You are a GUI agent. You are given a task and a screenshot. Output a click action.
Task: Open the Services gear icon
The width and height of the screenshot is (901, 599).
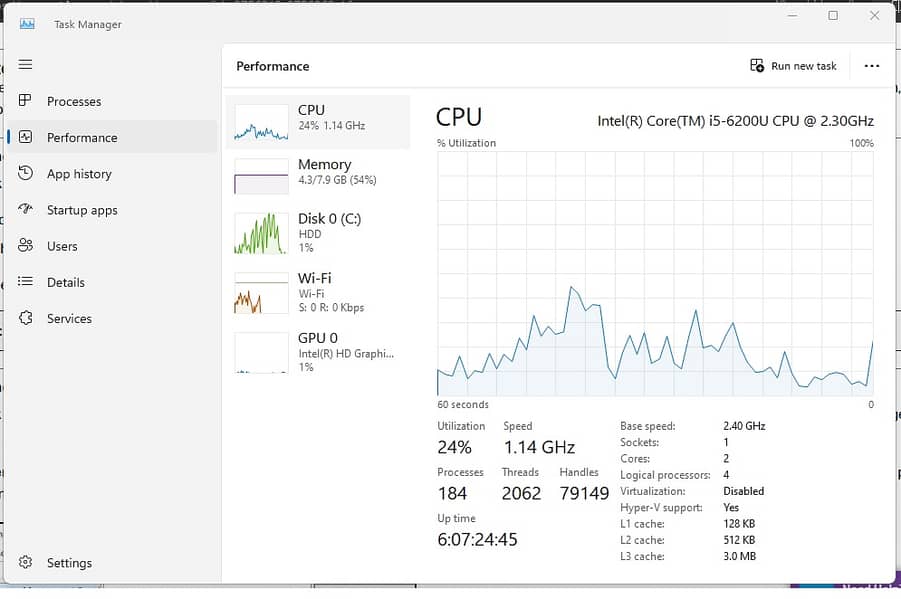coord(26,318)
